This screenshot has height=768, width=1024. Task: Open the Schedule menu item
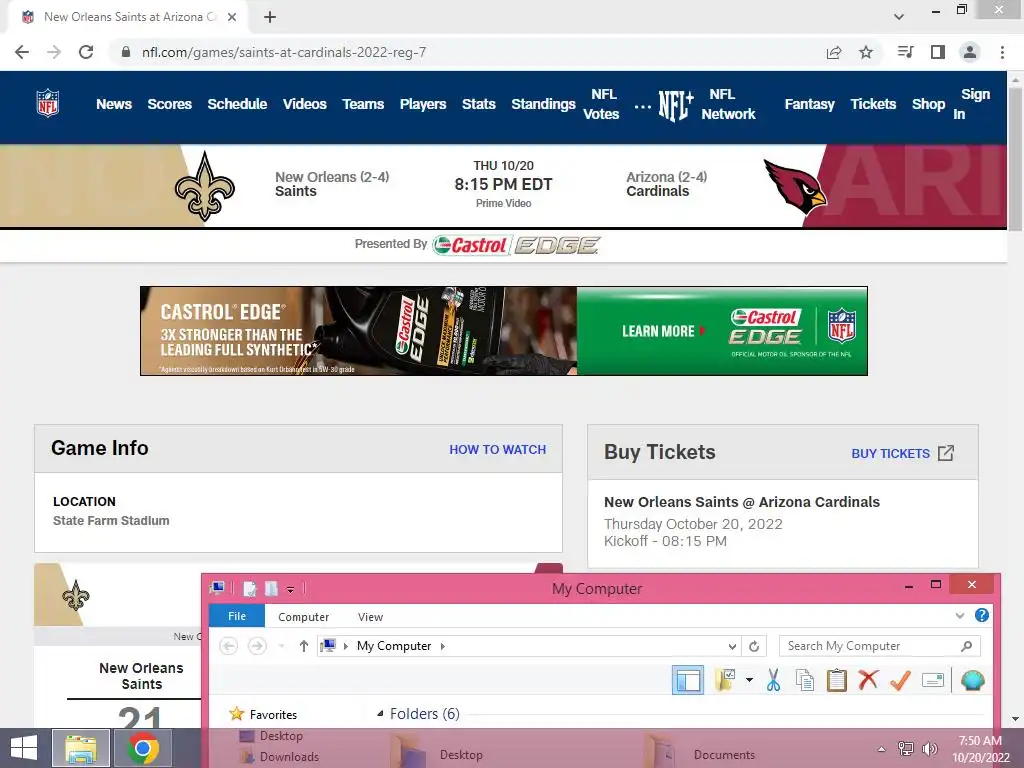tap(237, 104)
